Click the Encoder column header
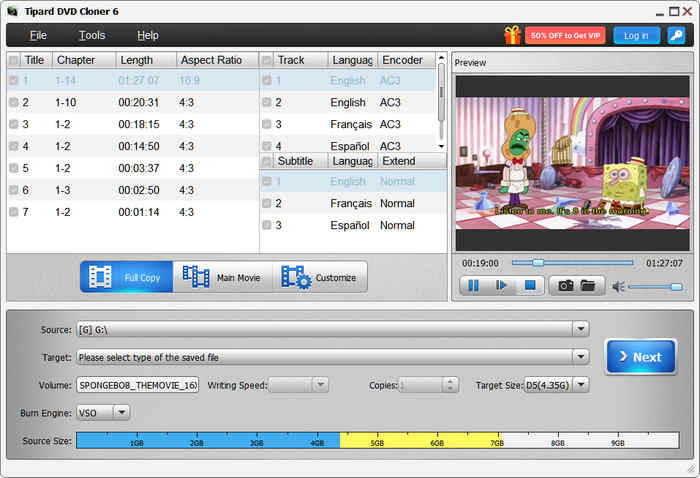 pos(406,60)
